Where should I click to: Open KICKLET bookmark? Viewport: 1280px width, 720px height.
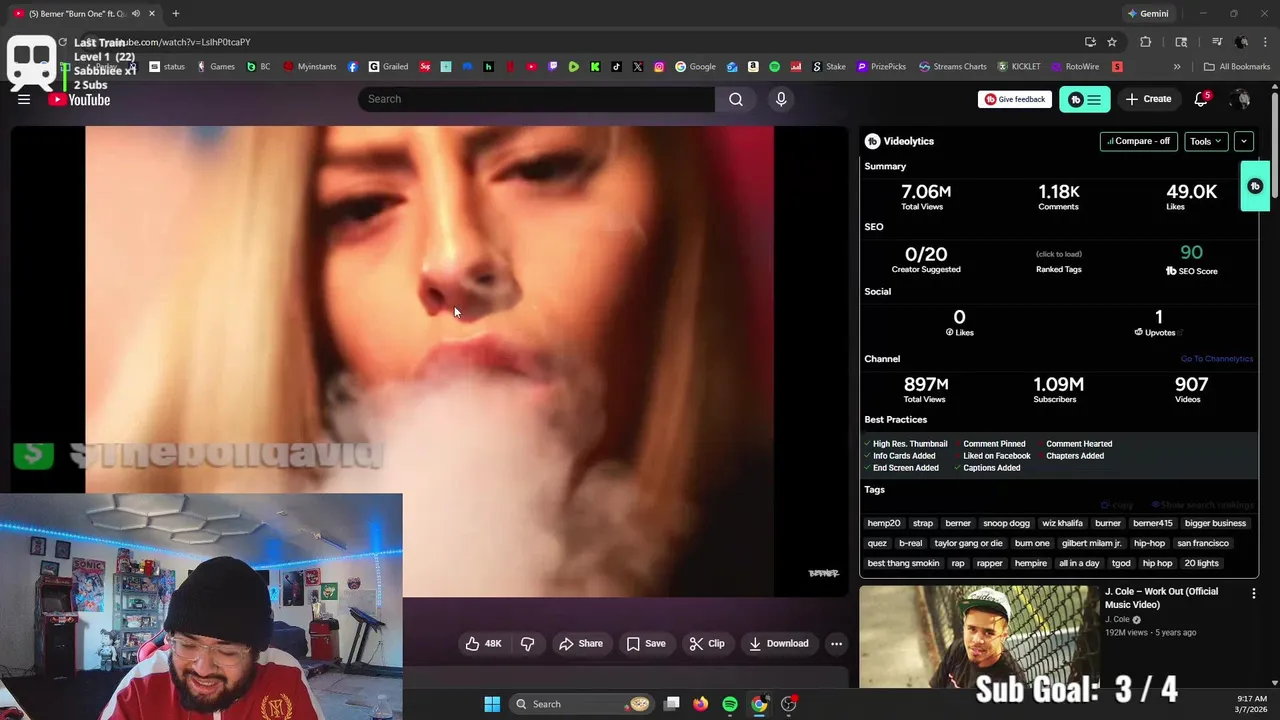pos(1018,67)
